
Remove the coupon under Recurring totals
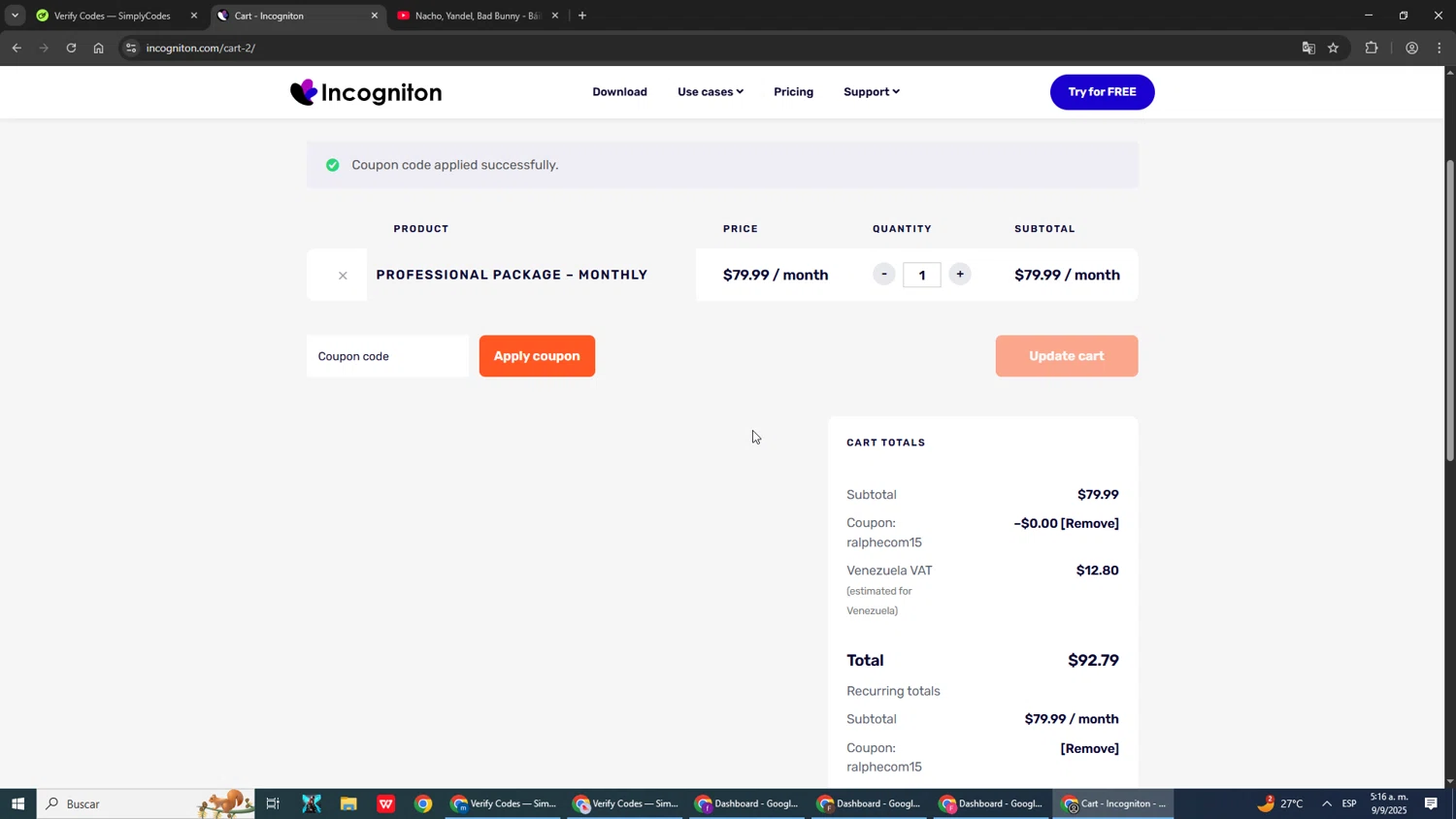tap(1090, 748)
